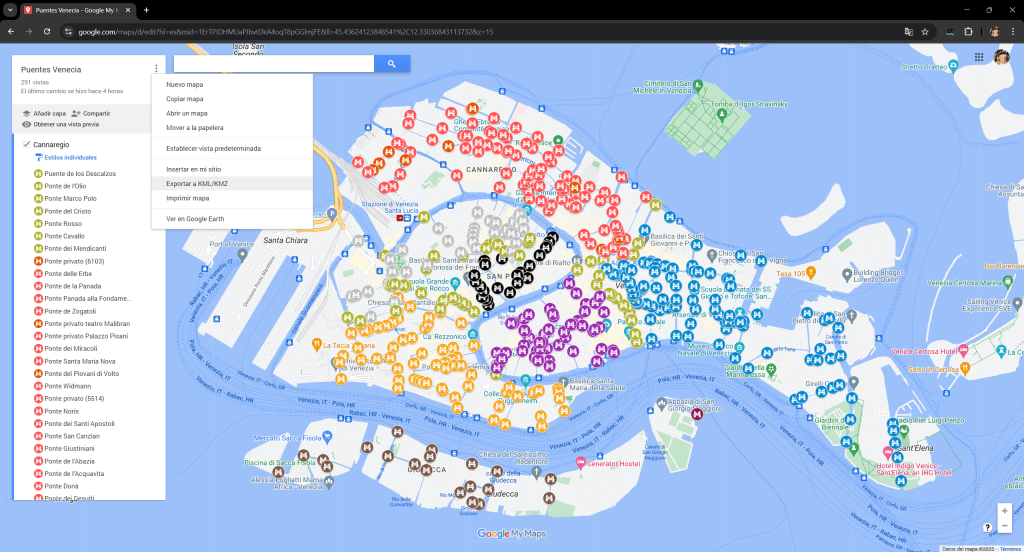Select Ponte Marco Polo in the list
The width and height of the screenshot is (1024, 552).
[x=70, y=198]
